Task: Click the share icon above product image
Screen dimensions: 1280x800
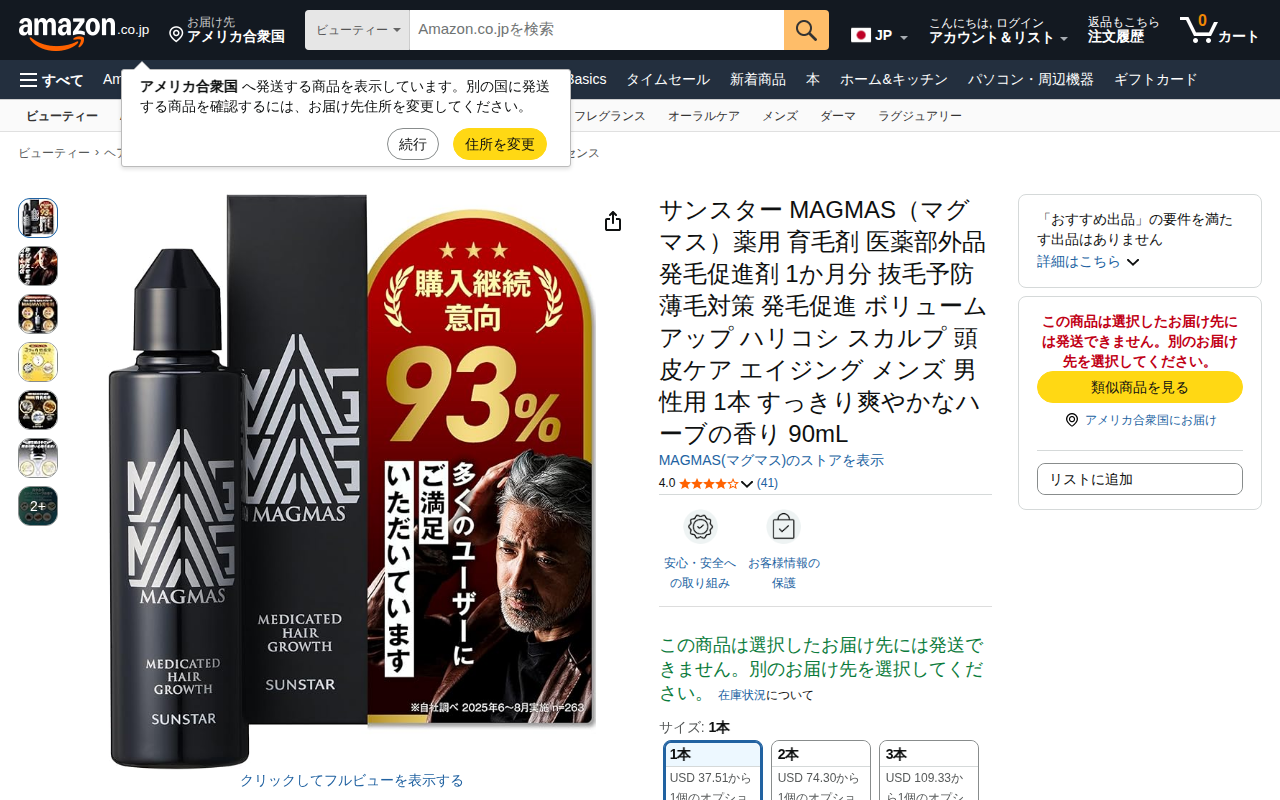Action: coord(613,221)
